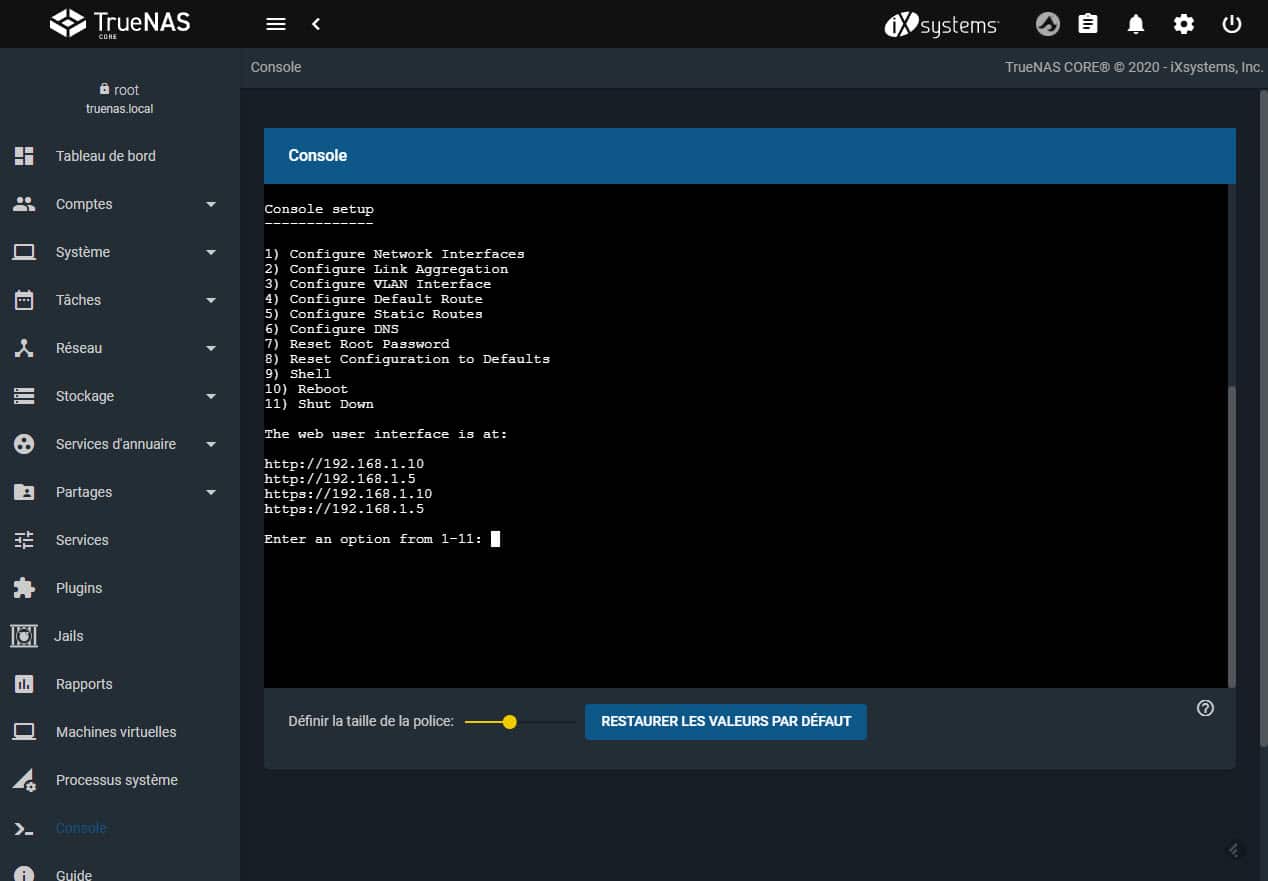The height and width of the screenshot is (881, 1268).
Task: Click the Tableau de bord dashboard icon
Action: click(x=24, y=156)
